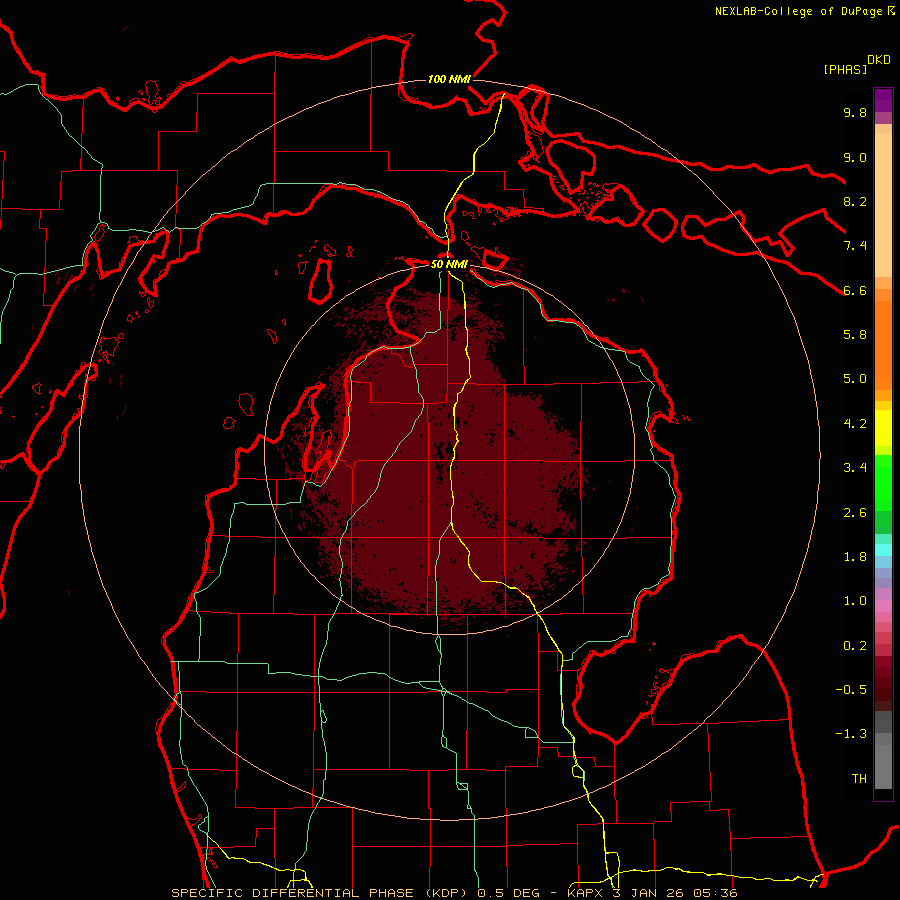Click the 6.6 scale value
This screenshot has height=900, width=900.
[855, 290]
